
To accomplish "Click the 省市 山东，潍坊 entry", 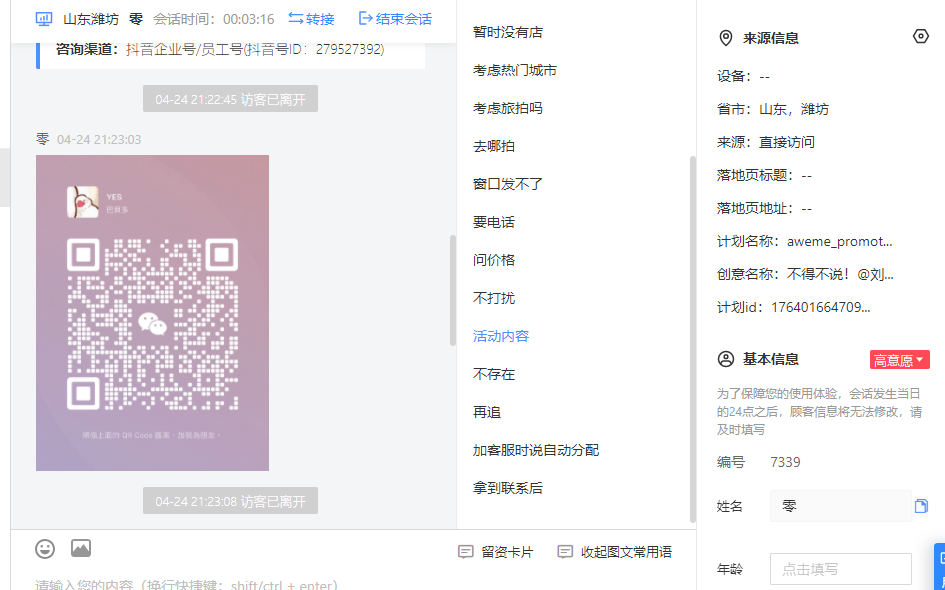I will pyautogui.click(x=773, y=109).
